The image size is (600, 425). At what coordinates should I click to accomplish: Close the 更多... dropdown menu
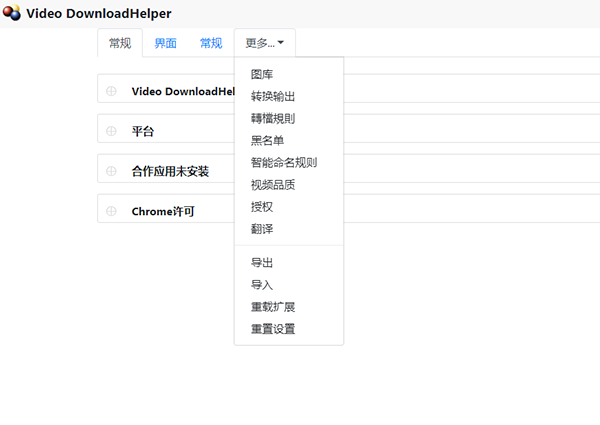coord(264,43)
